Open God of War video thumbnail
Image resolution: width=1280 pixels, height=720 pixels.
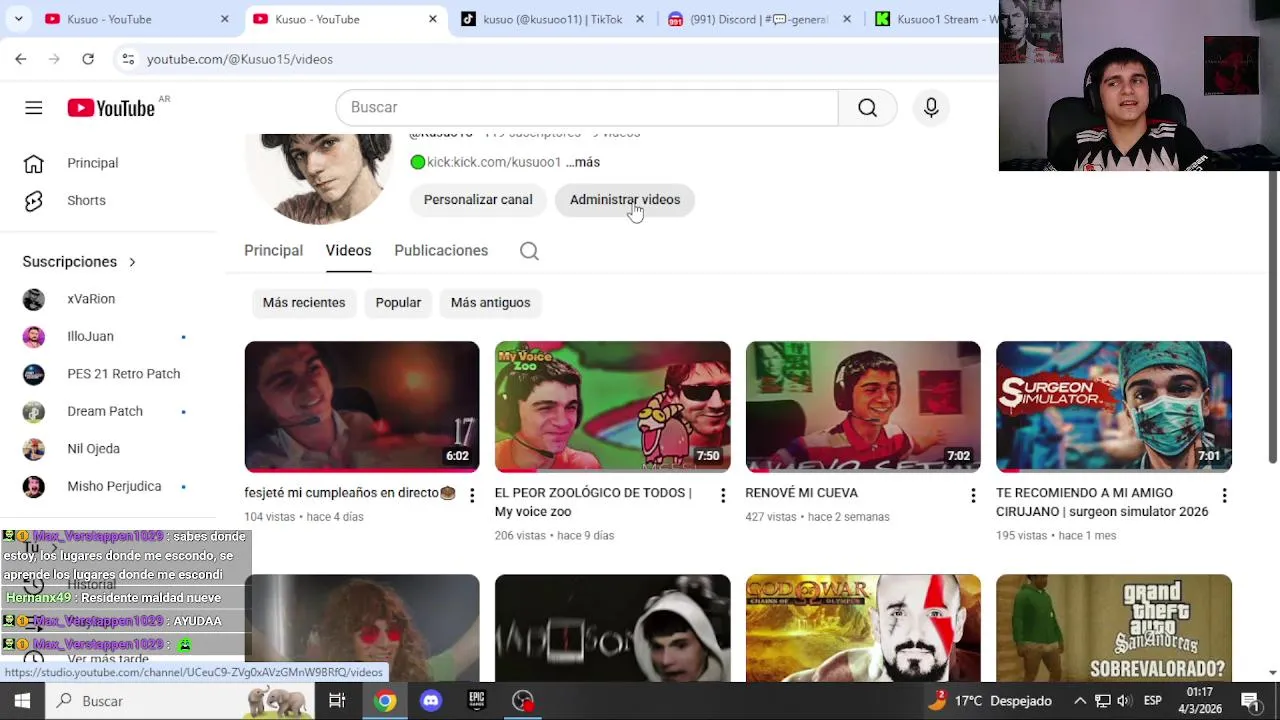863,628
